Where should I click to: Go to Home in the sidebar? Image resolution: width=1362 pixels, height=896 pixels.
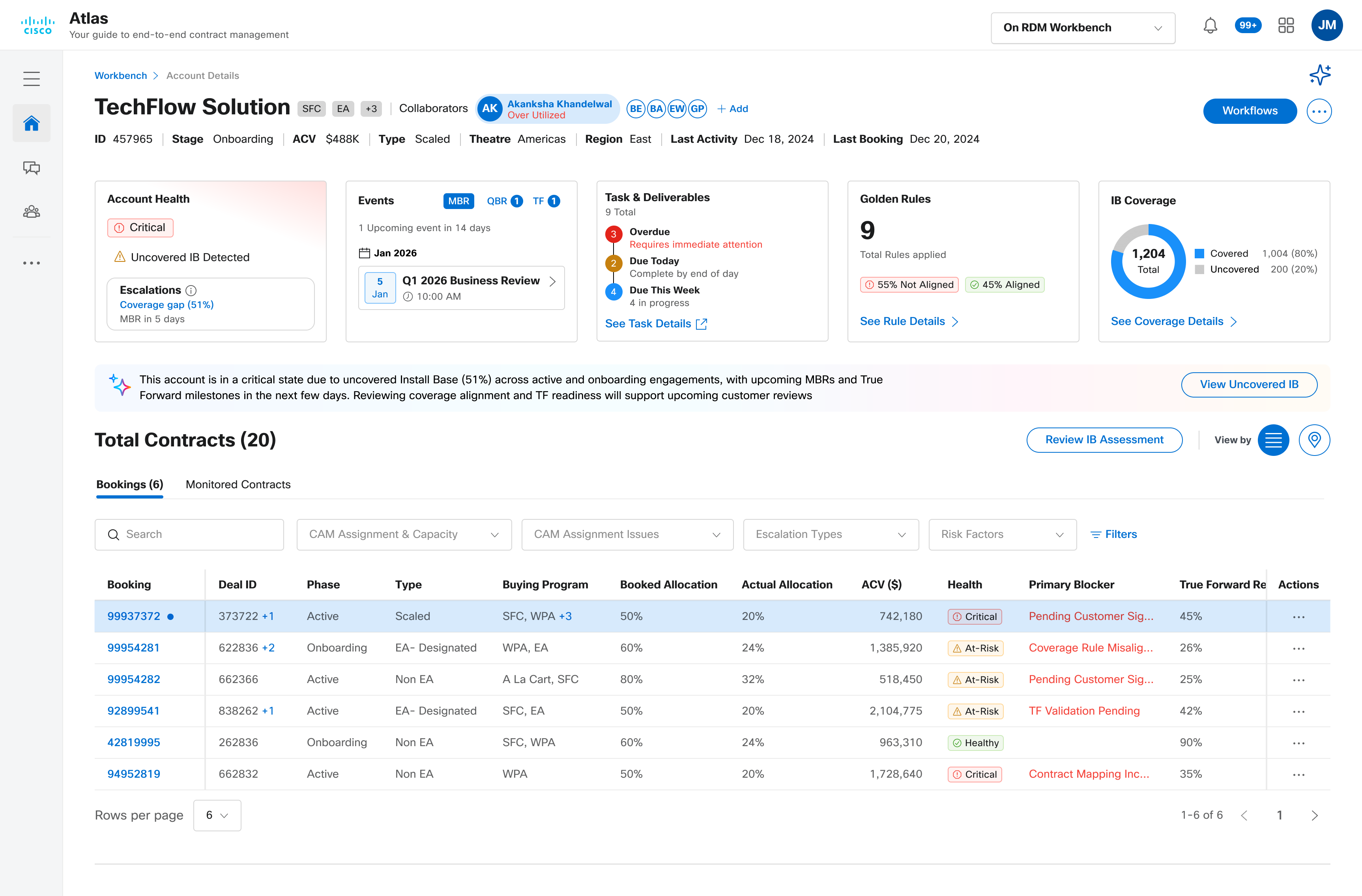click(x=32, y=123)
